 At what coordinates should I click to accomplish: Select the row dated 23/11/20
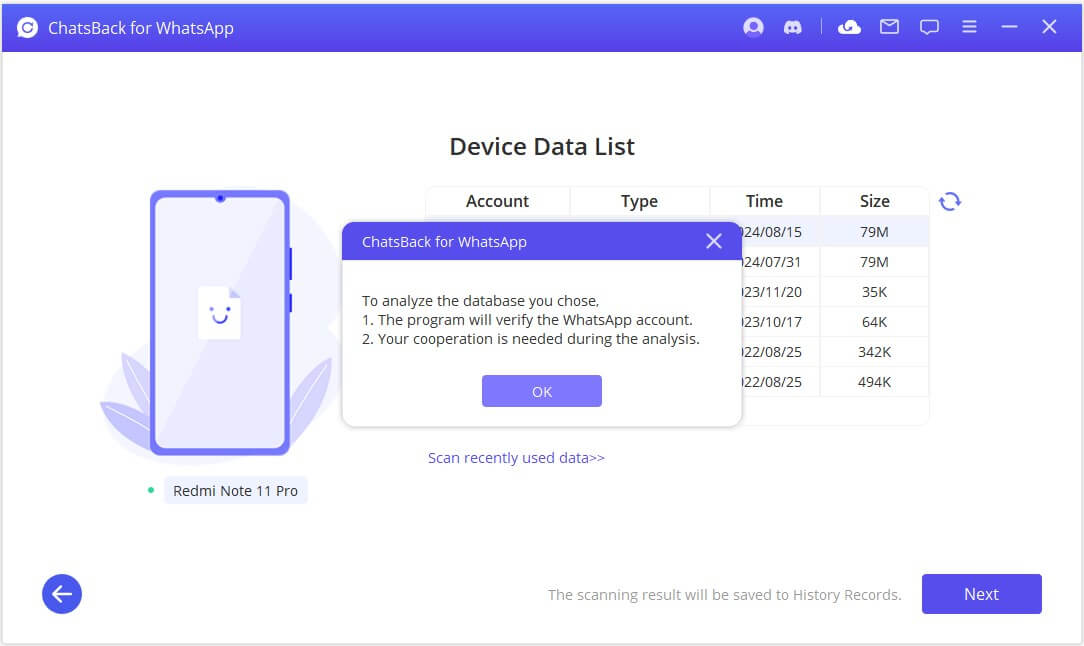pyautogui.click(x=834, y=292)
